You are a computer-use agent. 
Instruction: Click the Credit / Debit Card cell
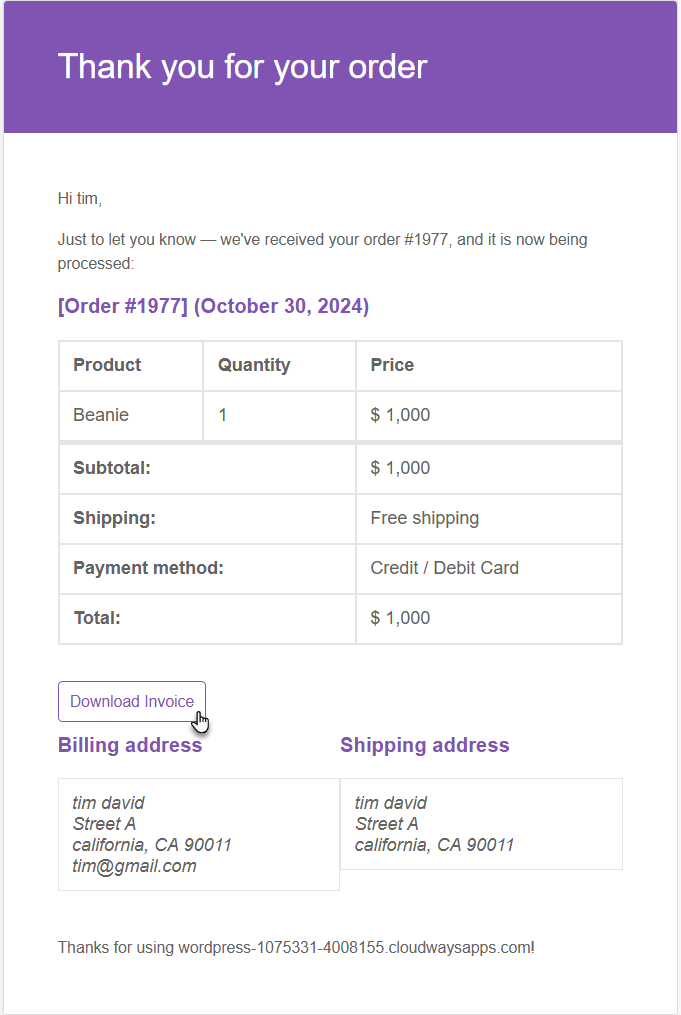click(x=489, y=568)
